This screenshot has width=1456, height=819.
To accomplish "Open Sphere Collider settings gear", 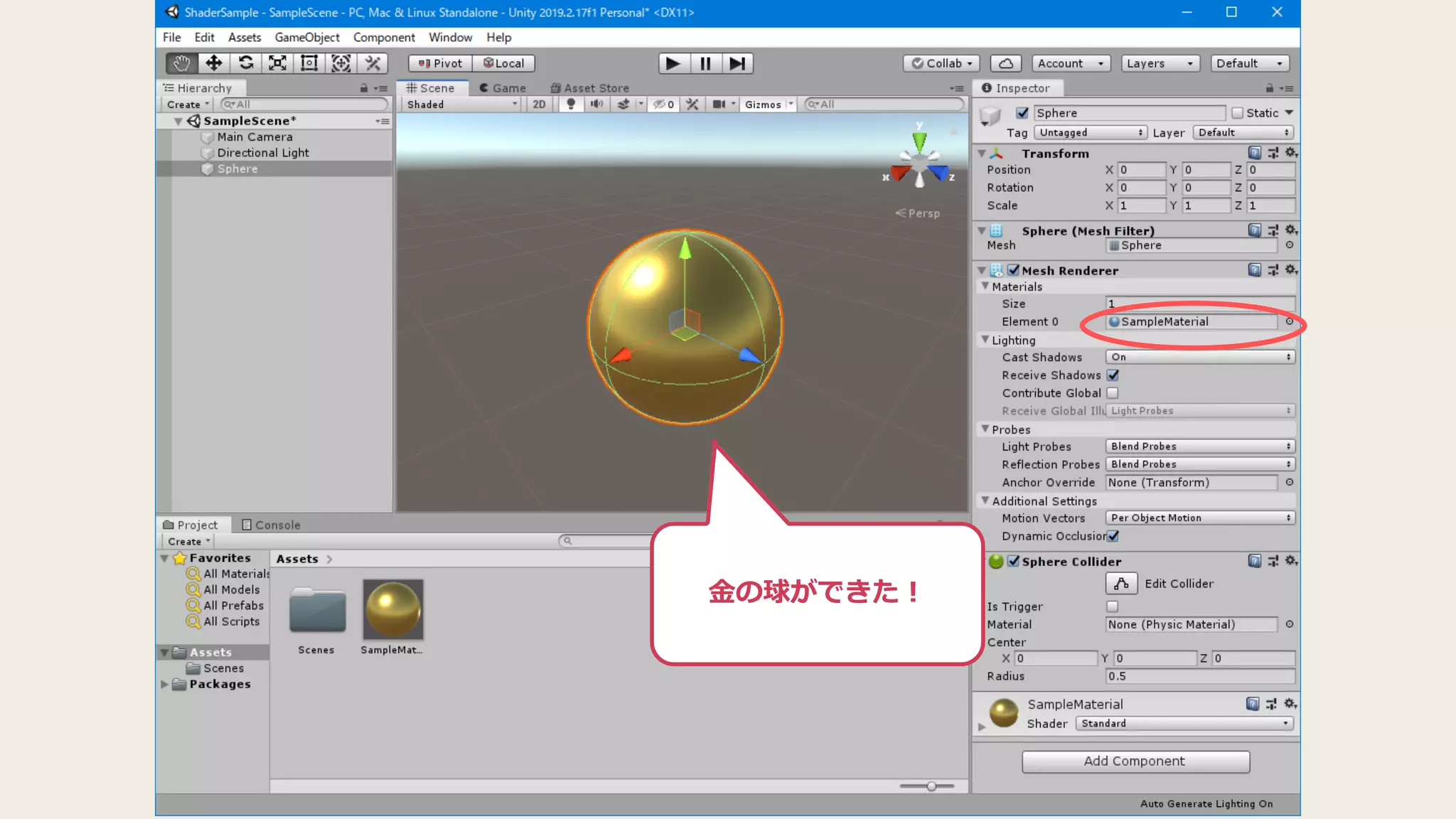I will [1291, 561].
